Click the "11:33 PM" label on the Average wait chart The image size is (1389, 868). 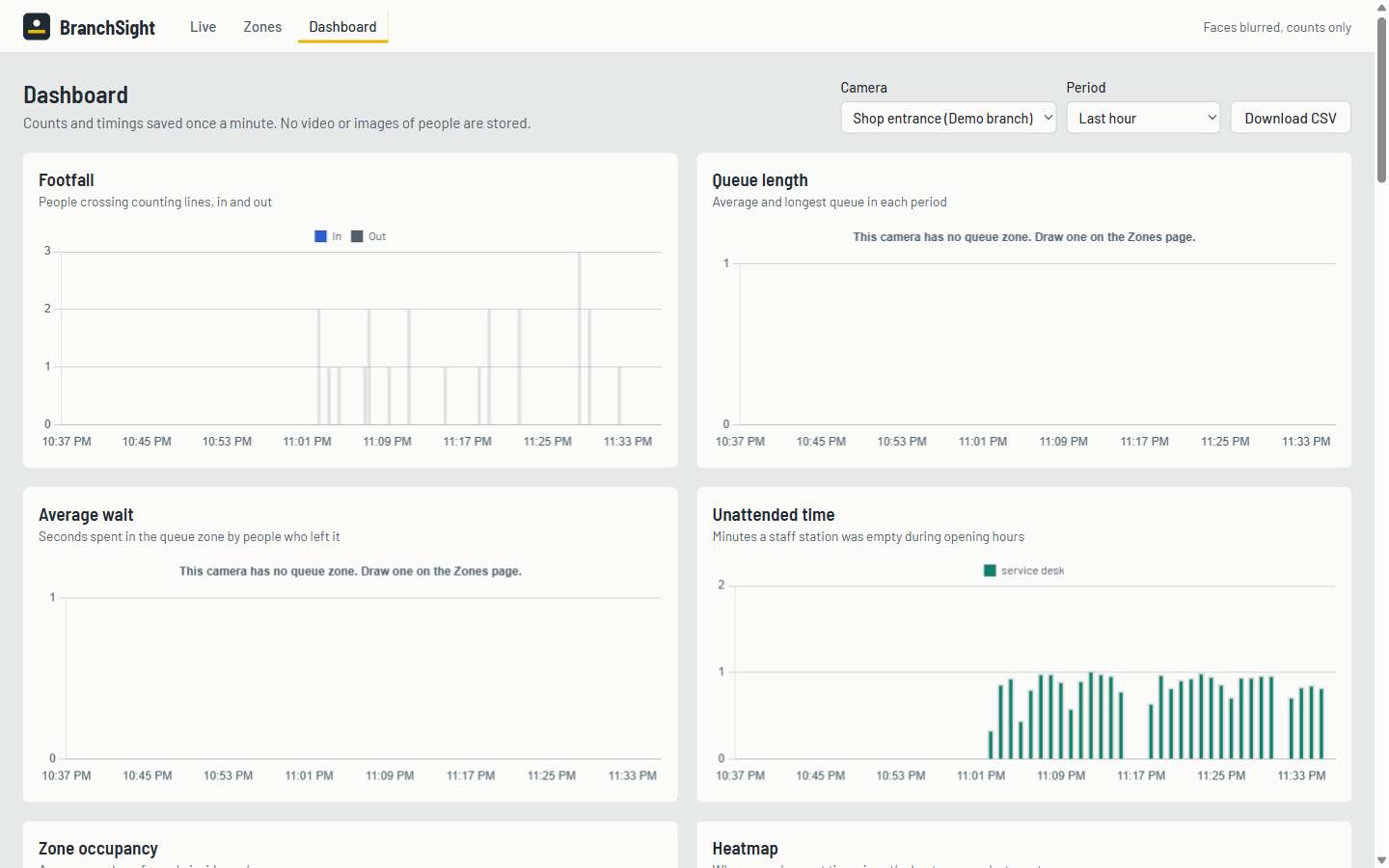(x=633, y=776)
